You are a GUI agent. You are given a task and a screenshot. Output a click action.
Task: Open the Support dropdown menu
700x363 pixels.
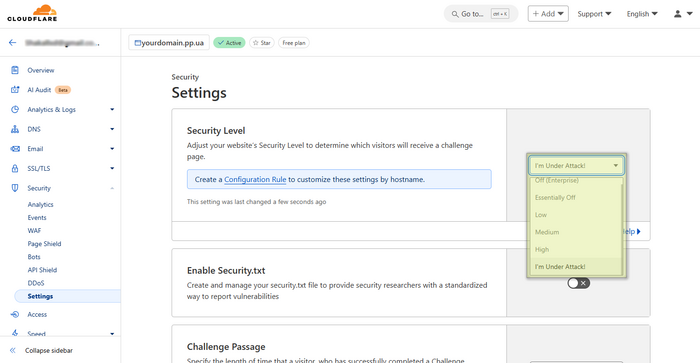[x=594, y=14]
